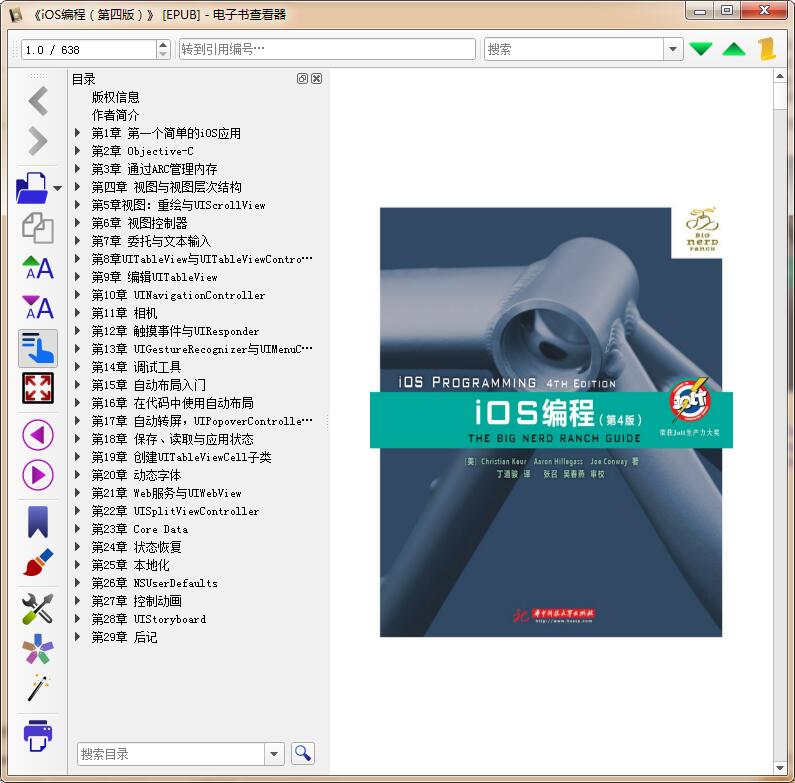Open an ebook with the blue folder icon

point(32,188)
